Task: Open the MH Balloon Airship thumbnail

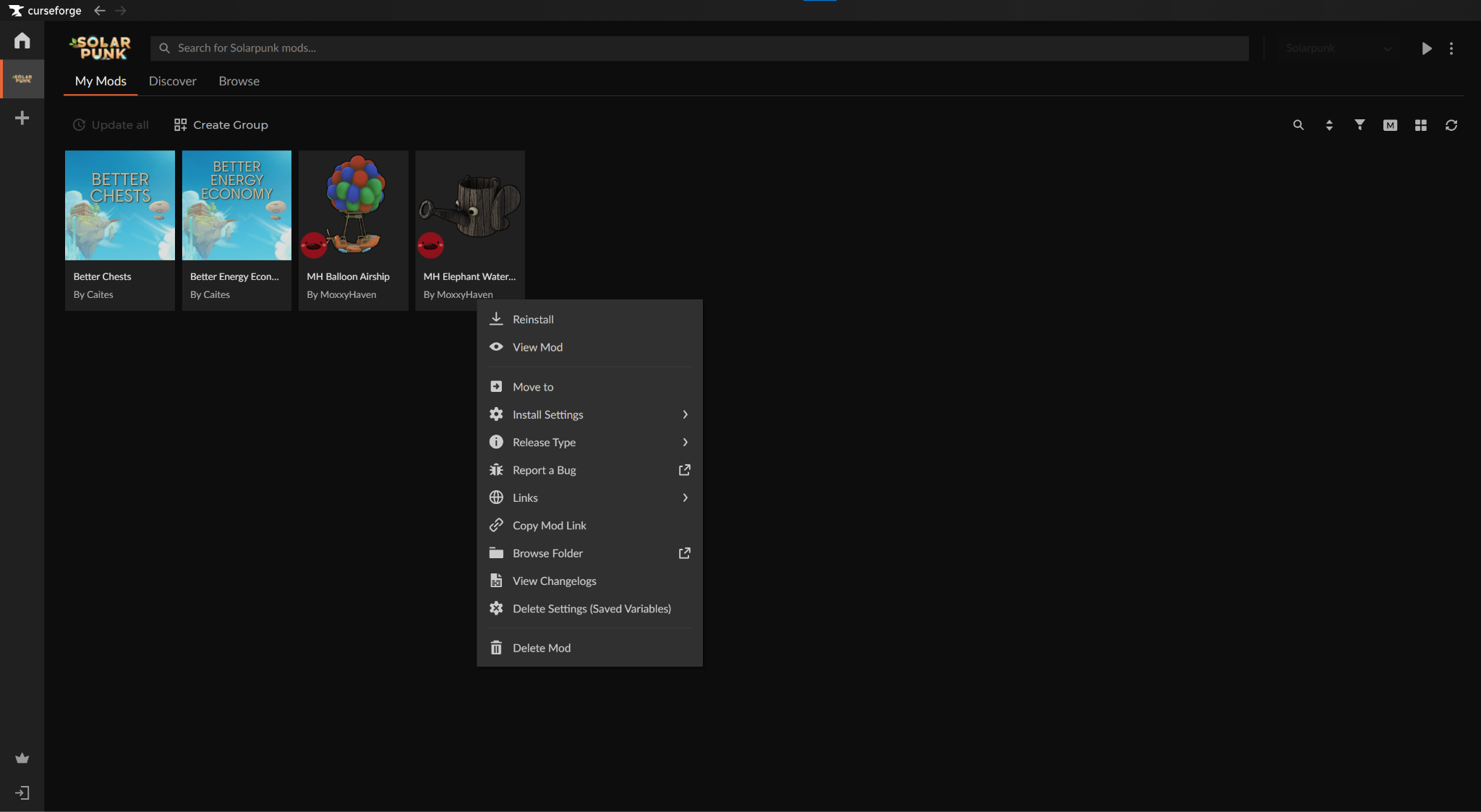Action: click(354, 205)
